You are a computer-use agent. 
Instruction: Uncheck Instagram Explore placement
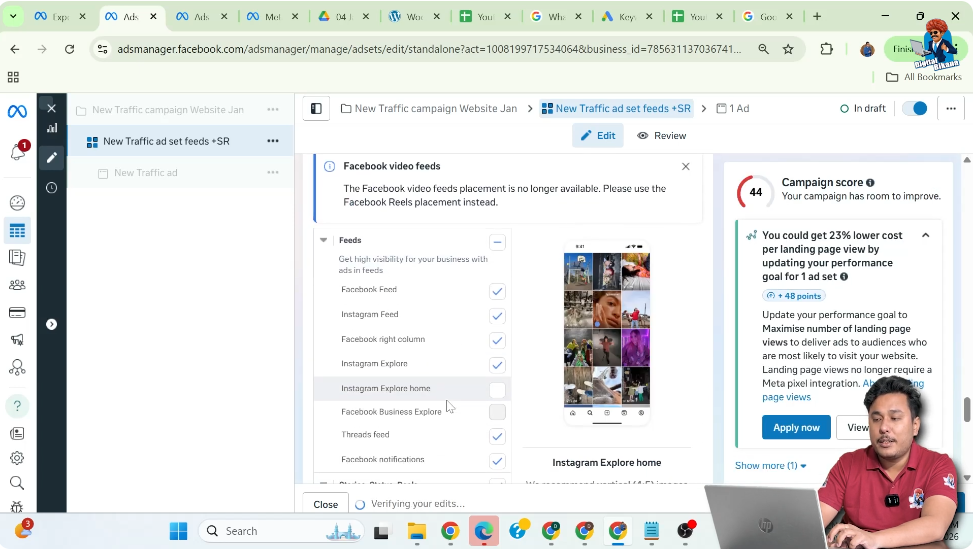pos(497,365)
